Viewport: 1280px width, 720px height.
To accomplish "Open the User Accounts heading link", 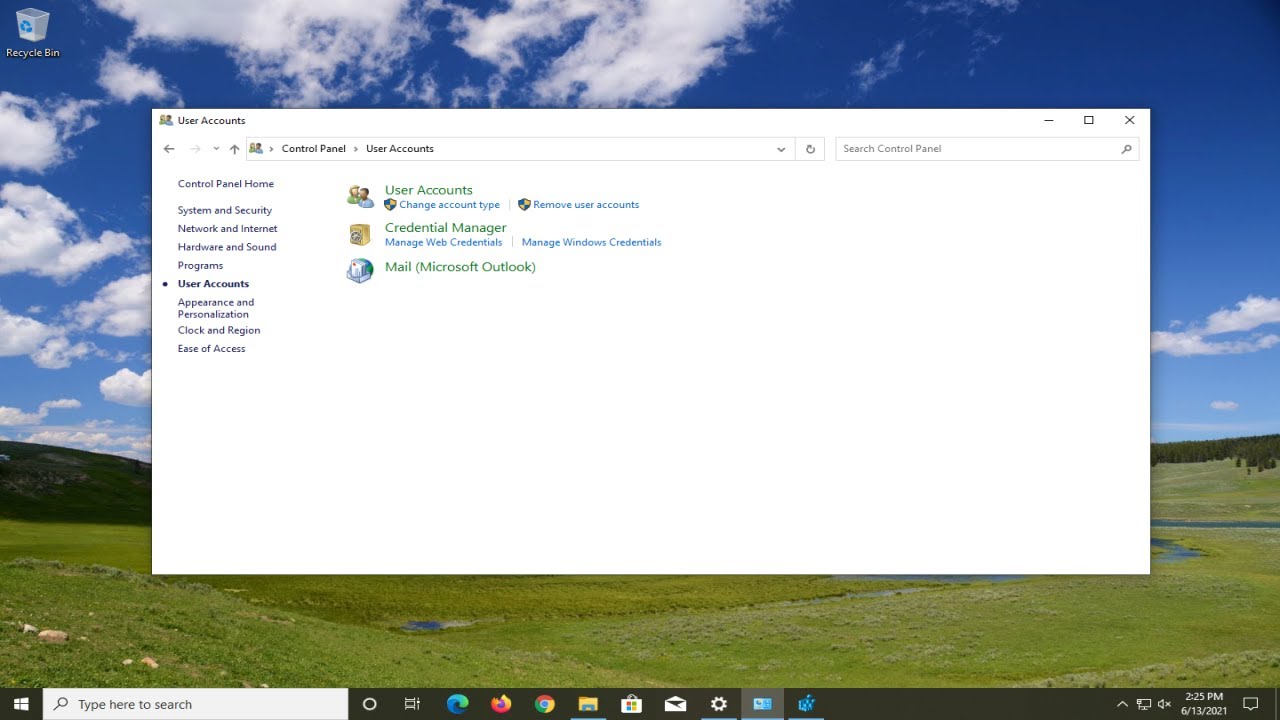I will click(x=429, y=190).
